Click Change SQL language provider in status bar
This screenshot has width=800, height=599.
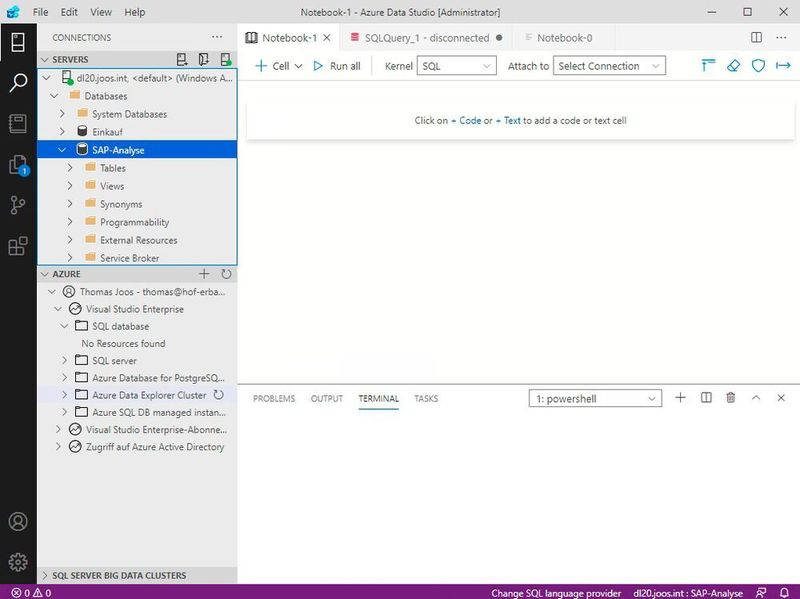(x=557, y=591)
